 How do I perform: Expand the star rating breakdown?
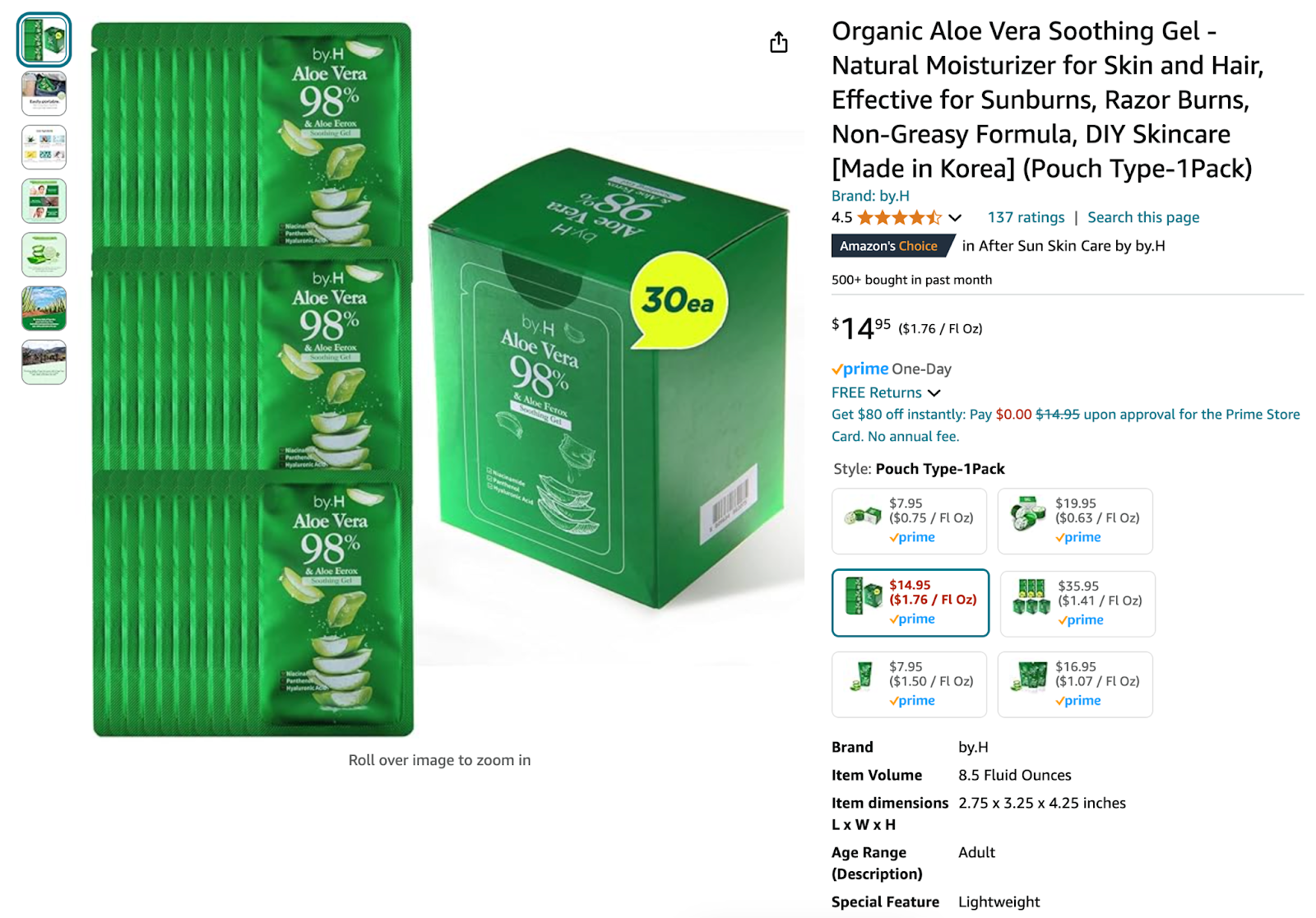955,217
